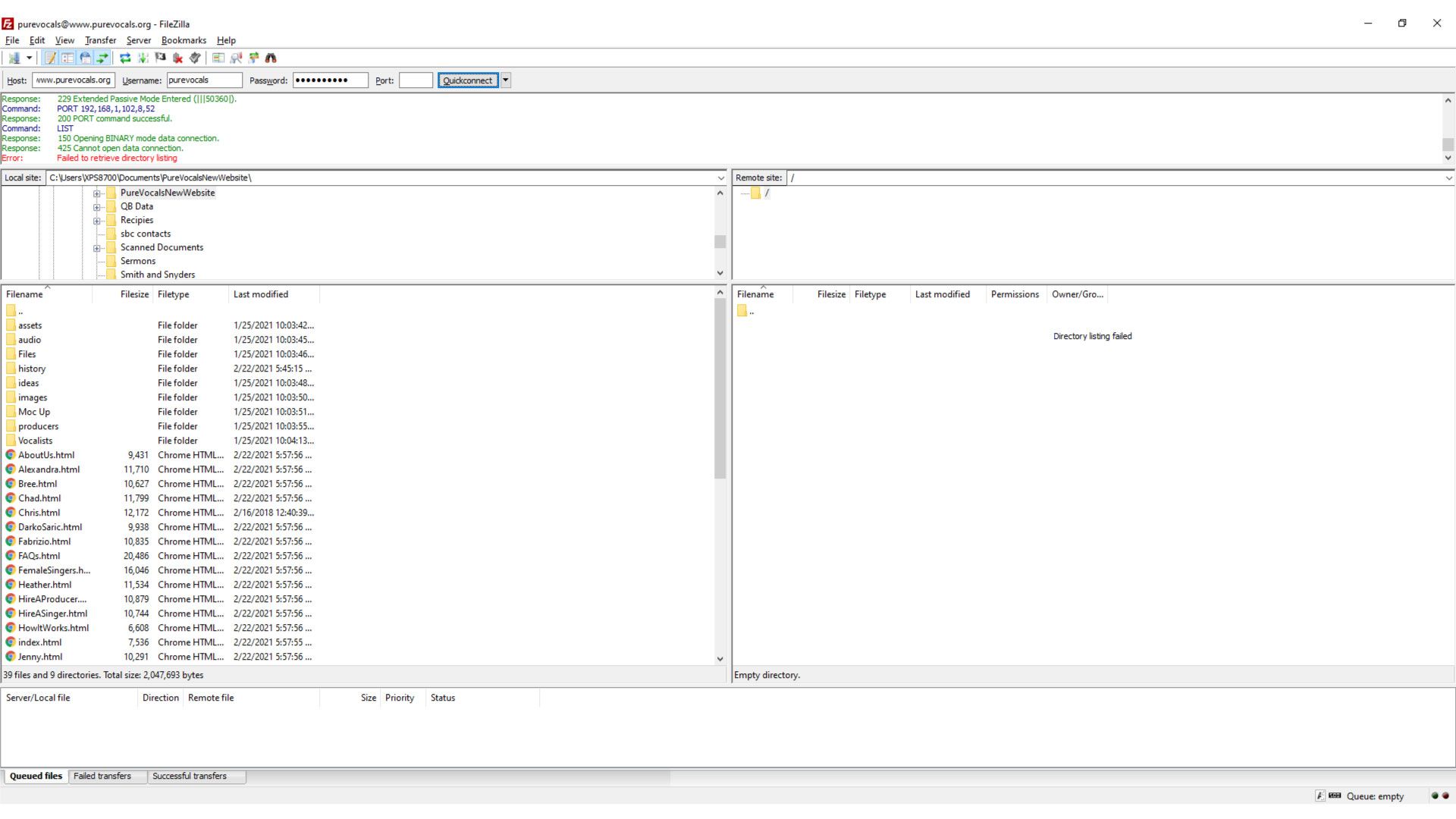1456x819 pixels.
Task: Expand the Recipies tree folder
Action: coord(97,221)
